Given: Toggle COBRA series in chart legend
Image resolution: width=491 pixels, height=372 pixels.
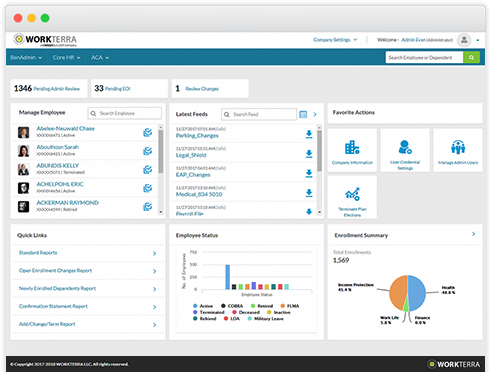Looking at the screenshot, I should click(232, 306).
